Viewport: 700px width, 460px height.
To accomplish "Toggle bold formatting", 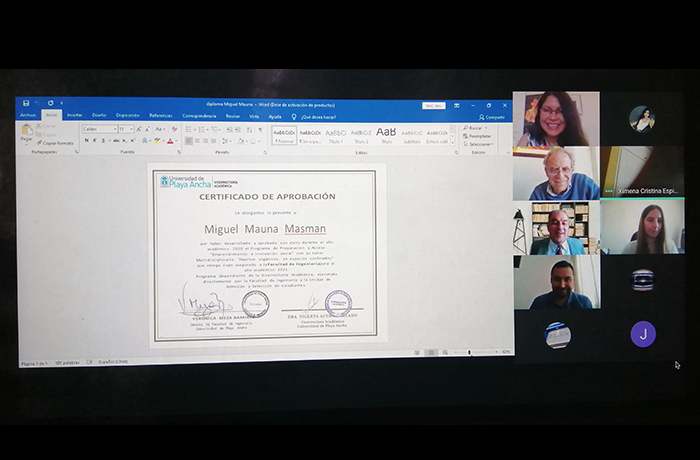I will click(x=87, y=141).
